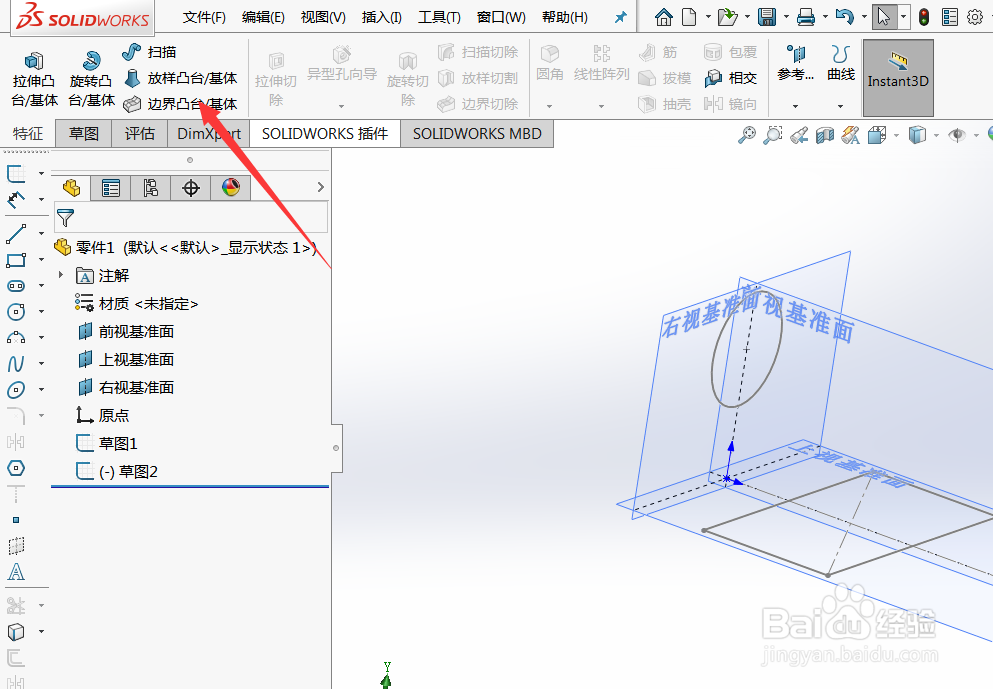Open the DisplayManager color ball tab

(x=231, y=187)
